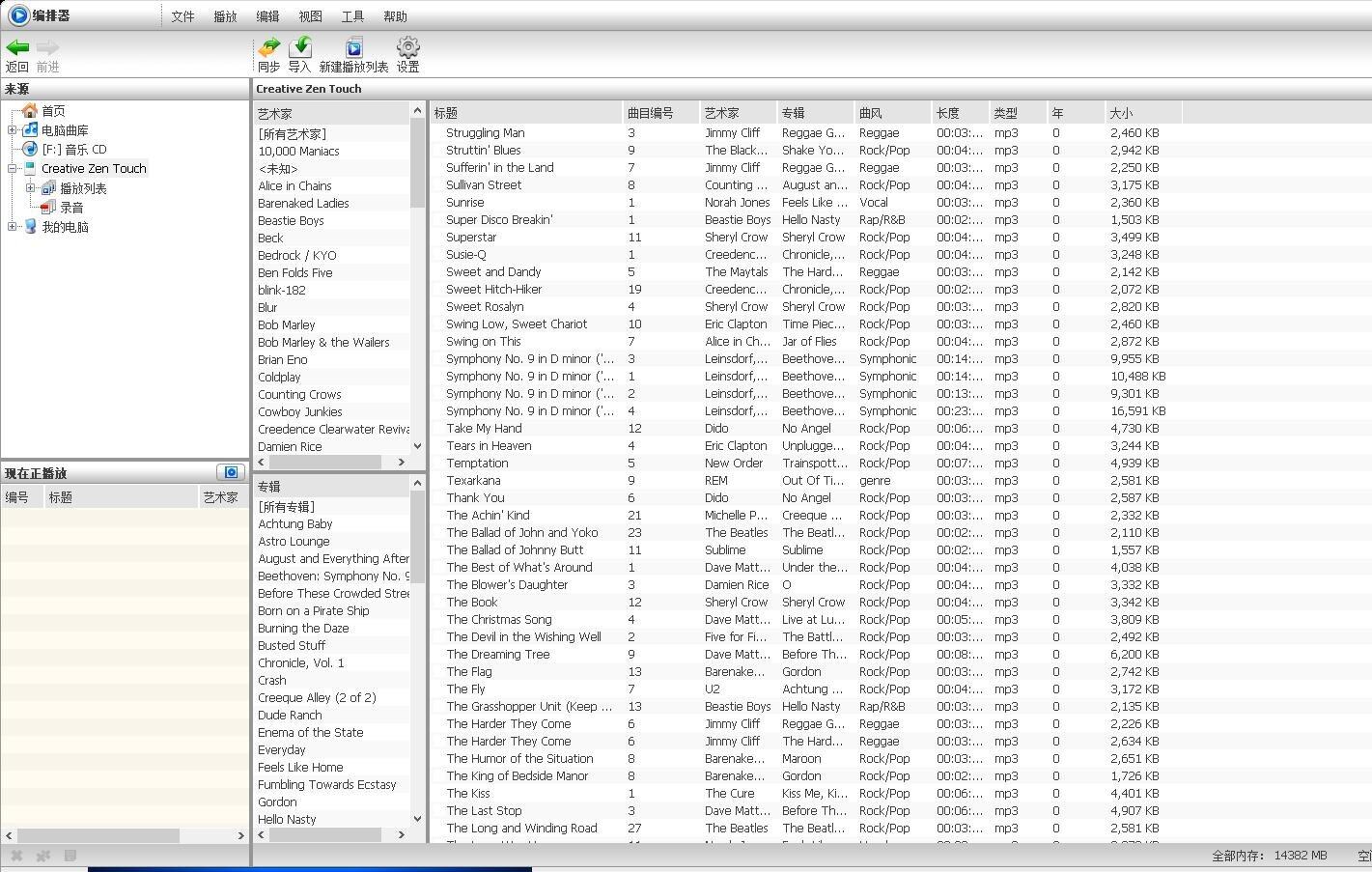Select the 我的电脑 computer icon
The height and width of the screenshot is (872, 1372).
coord(30,226)
